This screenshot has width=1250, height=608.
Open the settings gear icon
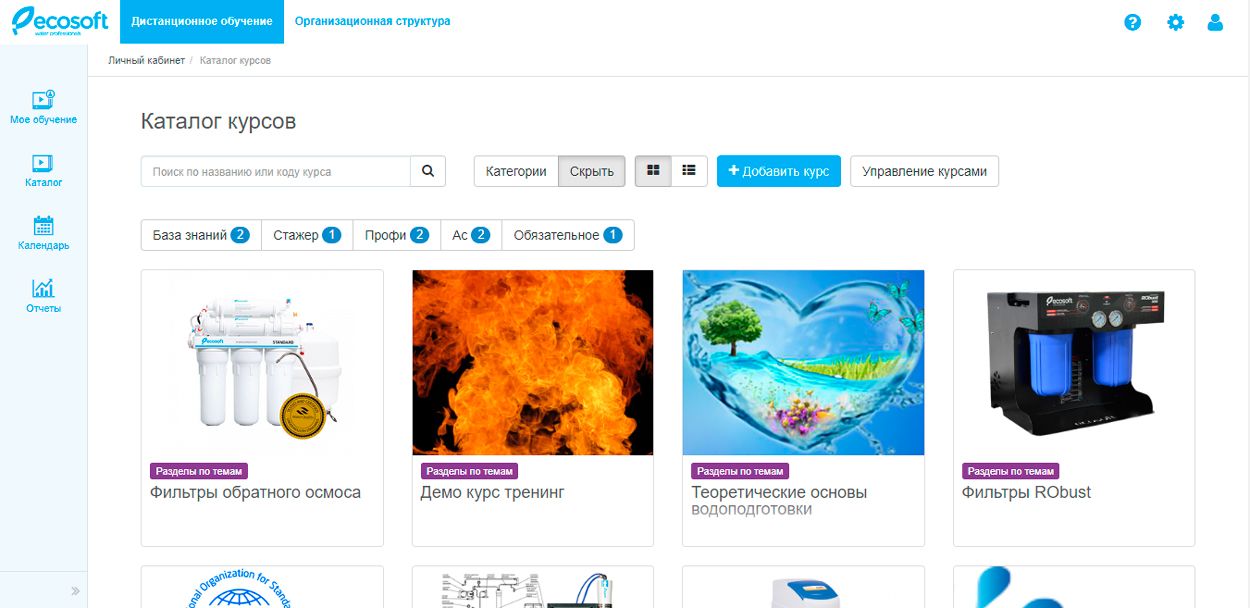1175,22
